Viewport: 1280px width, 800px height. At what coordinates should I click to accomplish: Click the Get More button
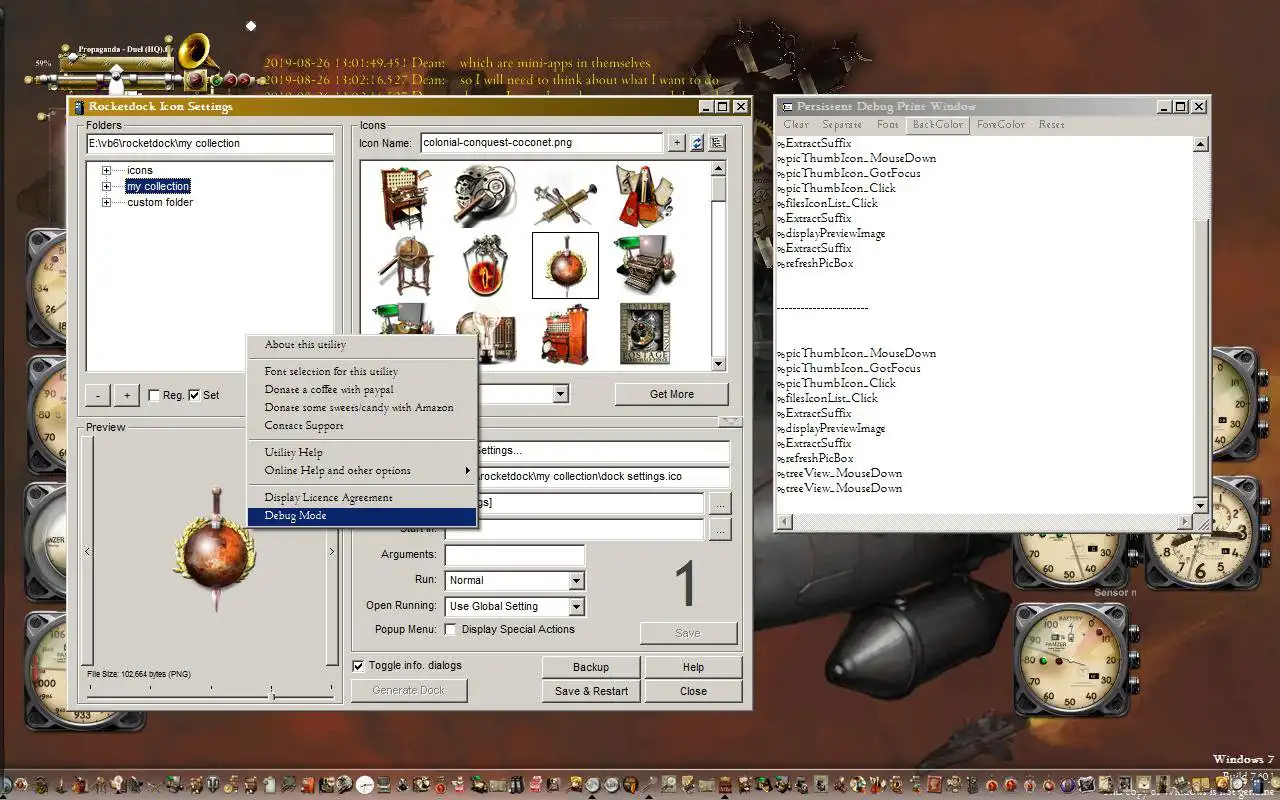coord(672,394)
